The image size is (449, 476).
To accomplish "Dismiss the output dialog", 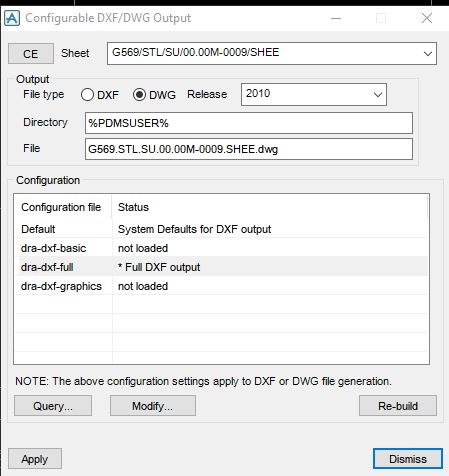I will pos(408,459).
